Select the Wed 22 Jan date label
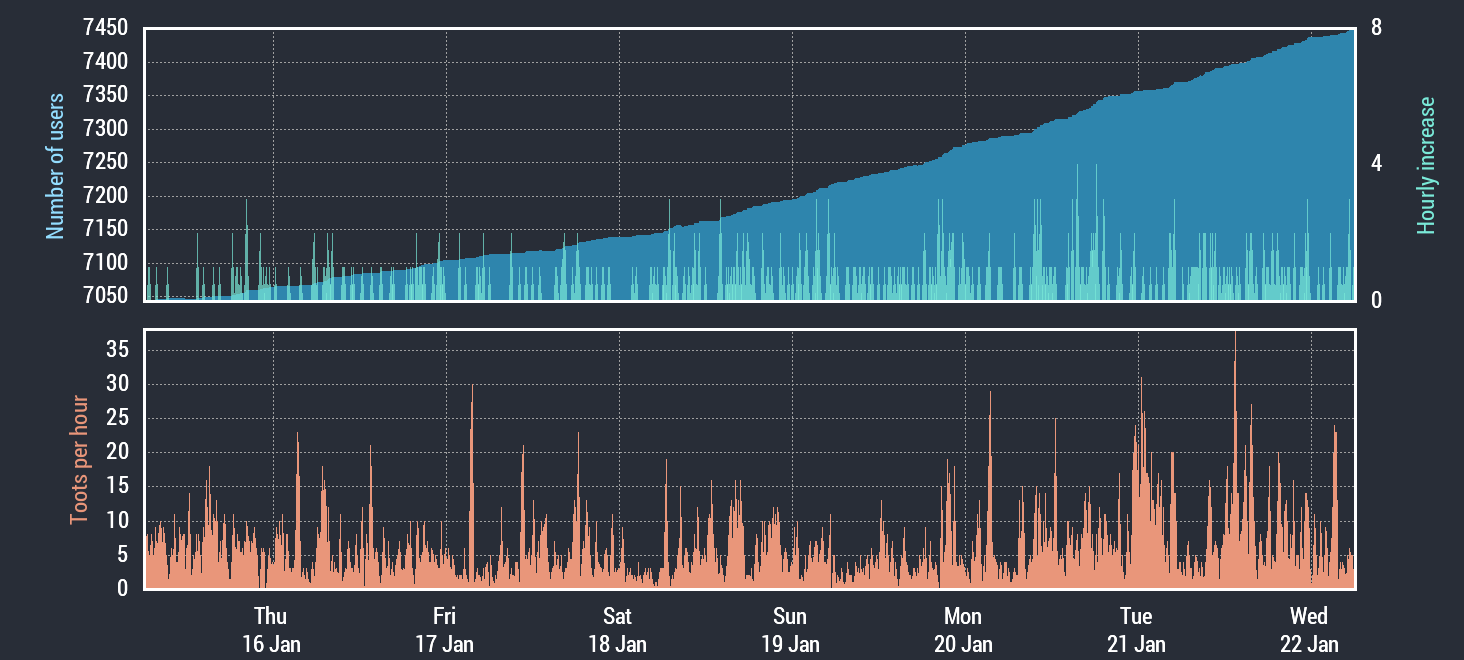 [1309, 629]
